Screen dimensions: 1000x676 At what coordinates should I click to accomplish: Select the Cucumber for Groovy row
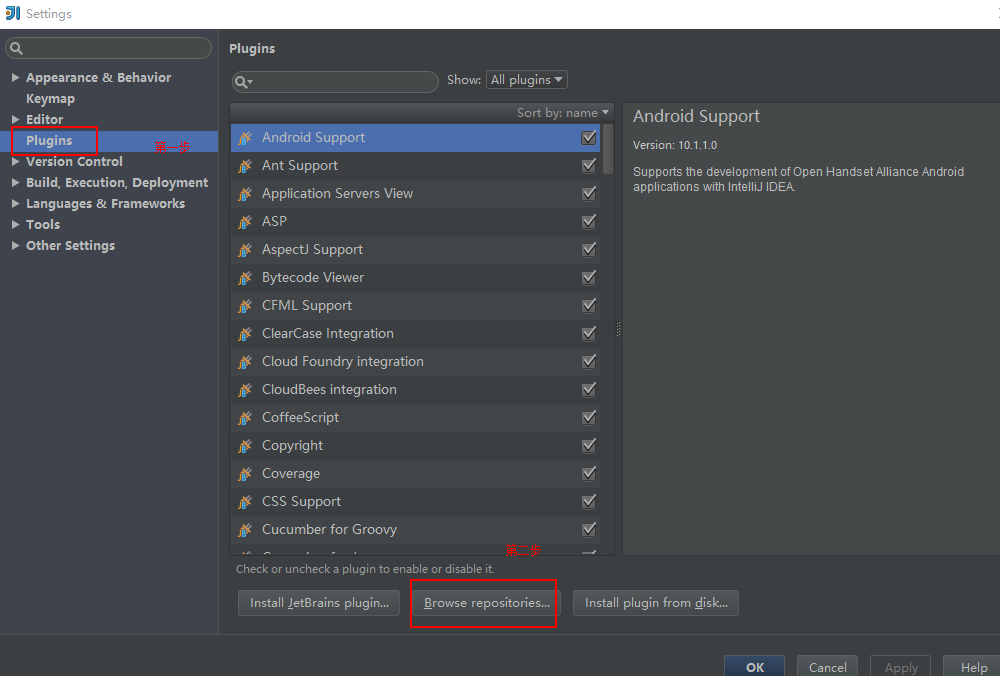[x=415, y=530]
